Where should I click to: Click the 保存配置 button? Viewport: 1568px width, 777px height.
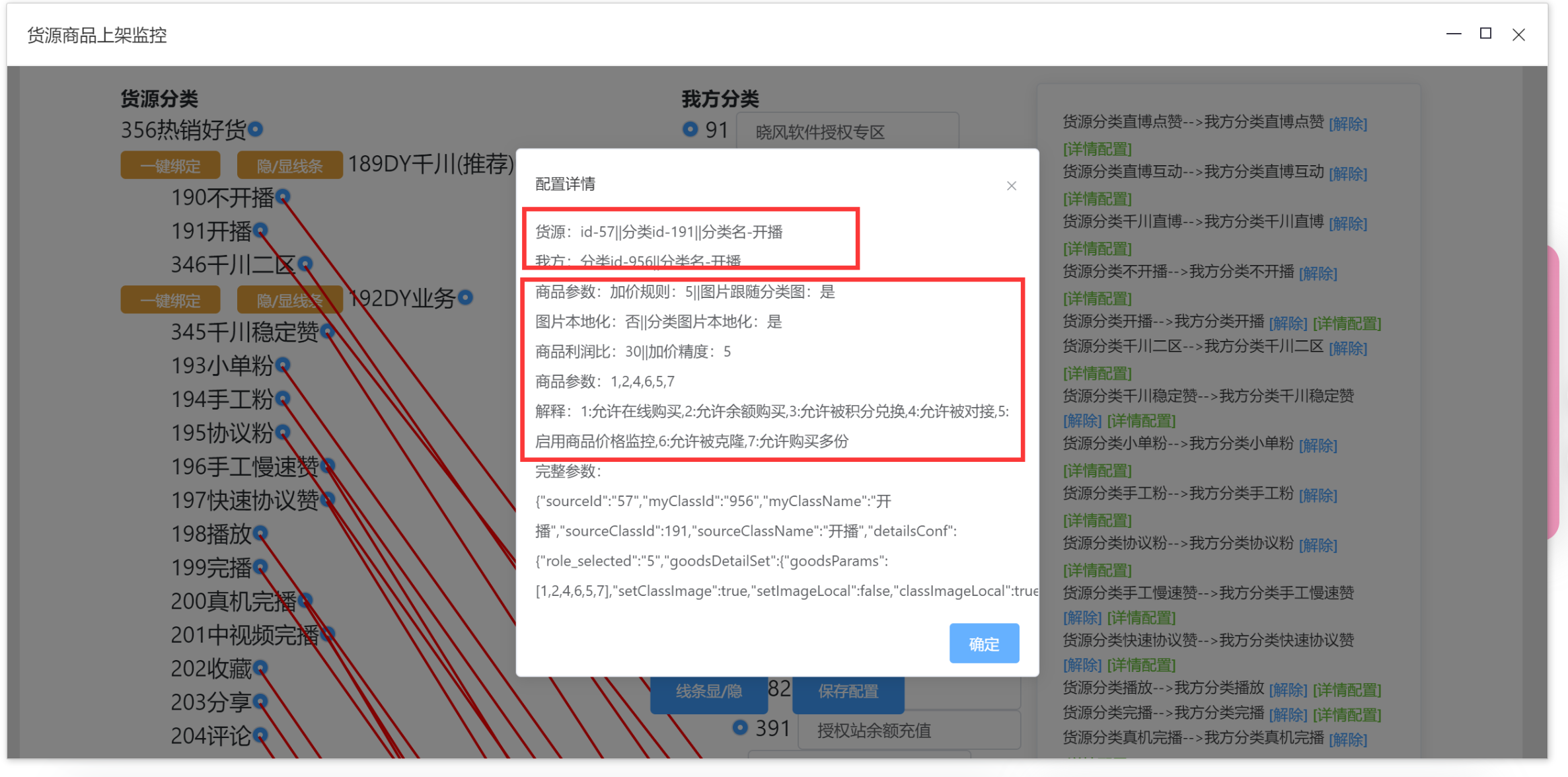coord(848,692)
